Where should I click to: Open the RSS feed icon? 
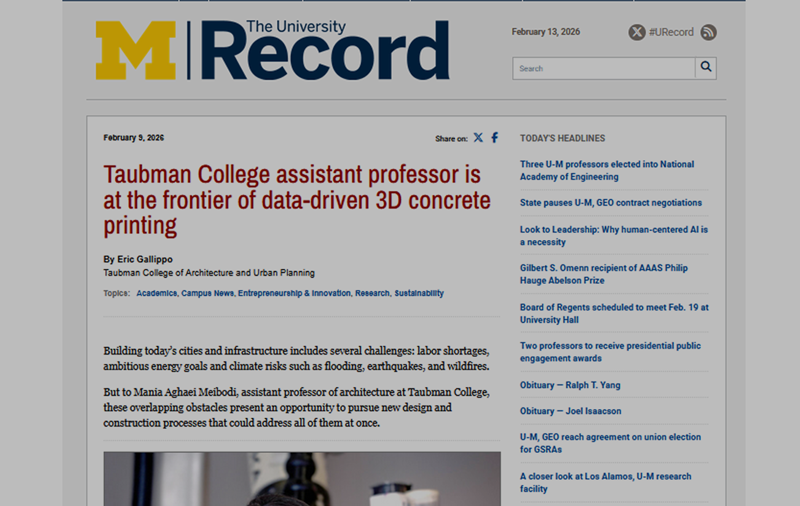pos(708,32)
